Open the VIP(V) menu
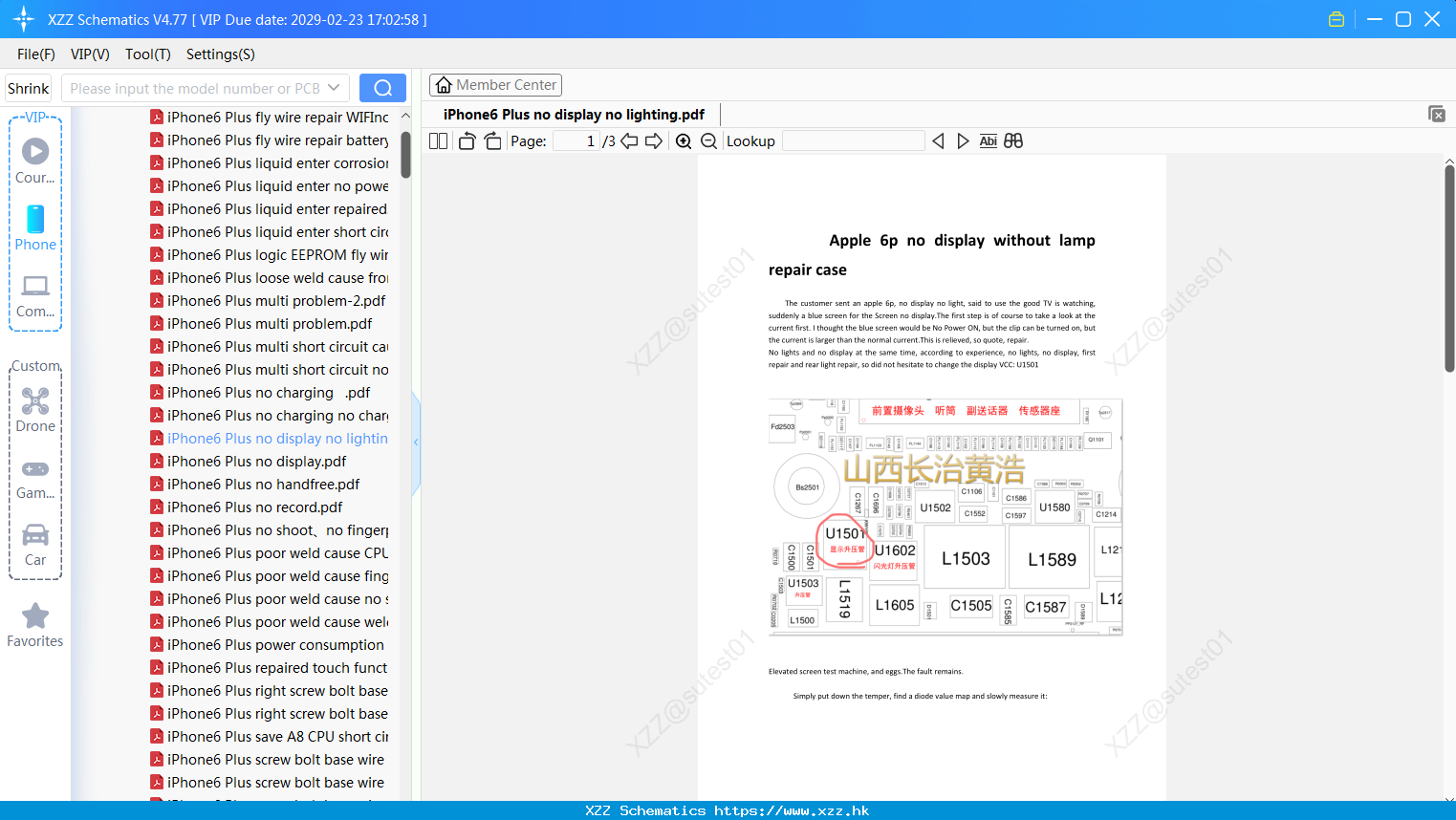 point(90,54)
